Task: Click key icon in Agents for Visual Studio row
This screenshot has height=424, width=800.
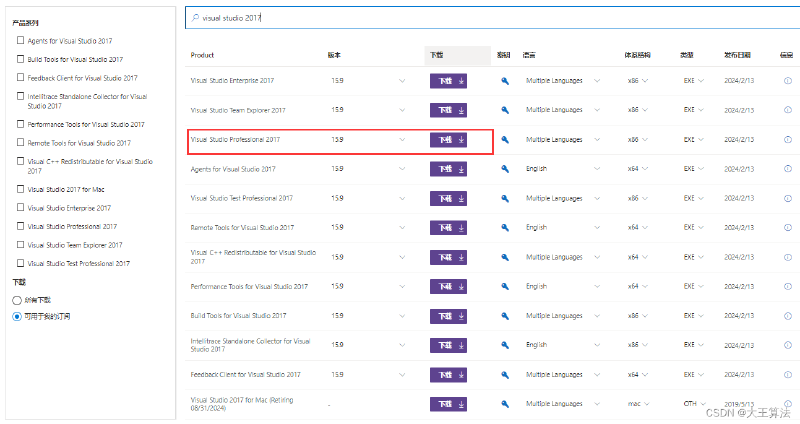Action: [x=505, y=169]
